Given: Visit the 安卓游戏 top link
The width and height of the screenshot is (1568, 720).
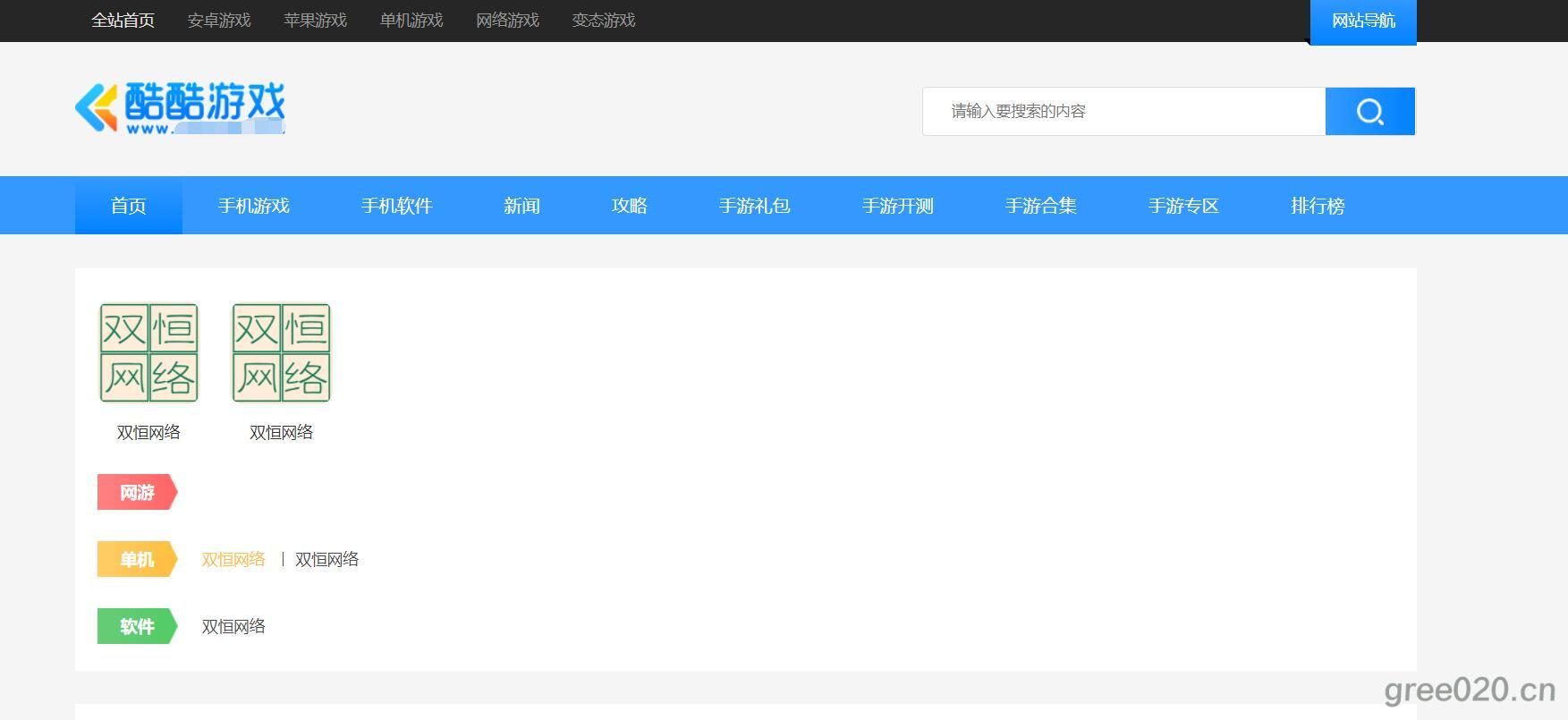Looking at the screenshot, I should [x=219, y=21].
